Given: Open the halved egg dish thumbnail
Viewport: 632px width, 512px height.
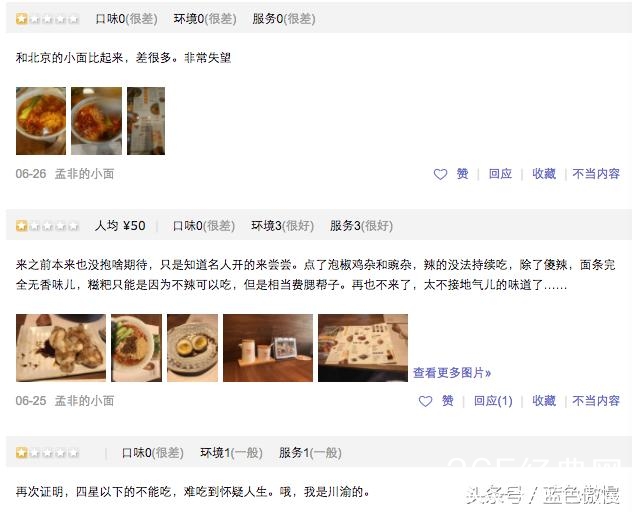Looking at the screenshot, I should (x=192, y=348).
